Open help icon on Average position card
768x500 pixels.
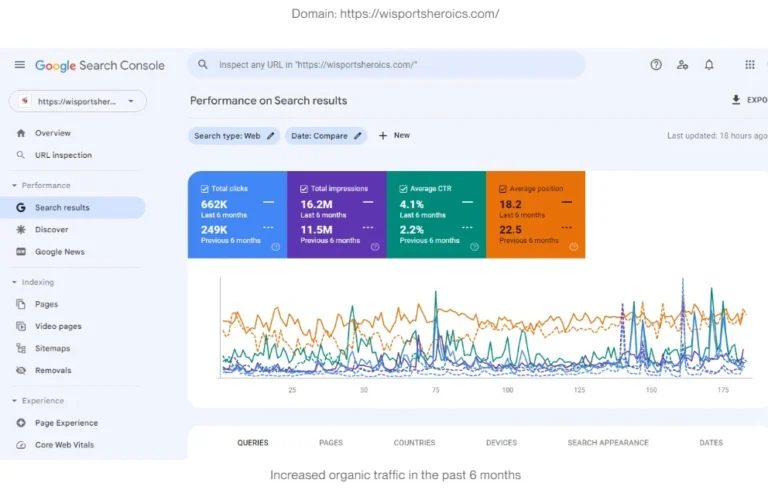[x=574, y=247]
